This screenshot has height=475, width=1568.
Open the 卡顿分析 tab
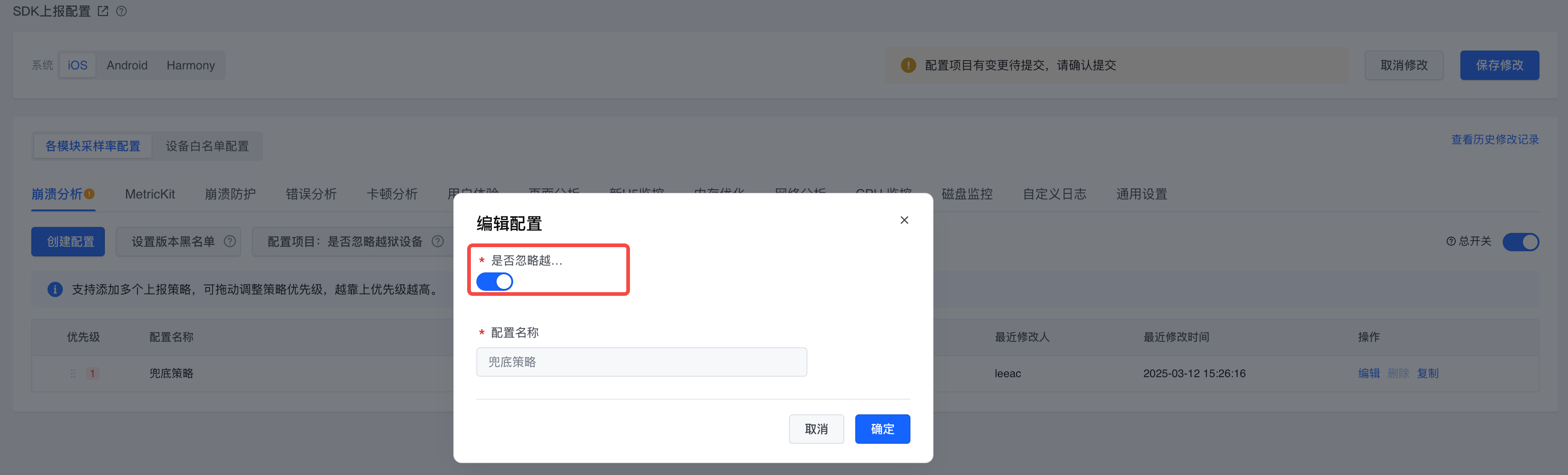[392, 194]
